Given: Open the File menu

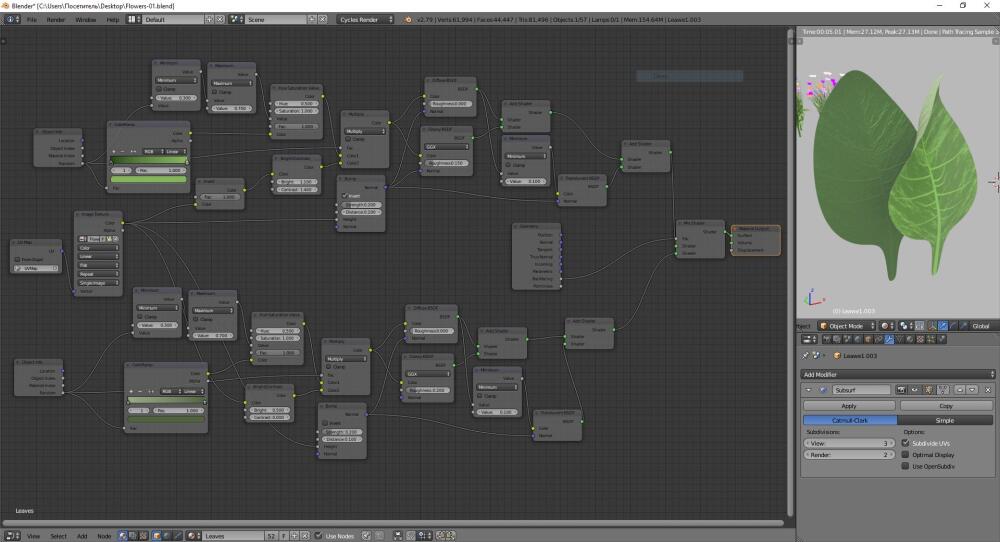Looking at the screenshot, I should [x=31, y=20].
